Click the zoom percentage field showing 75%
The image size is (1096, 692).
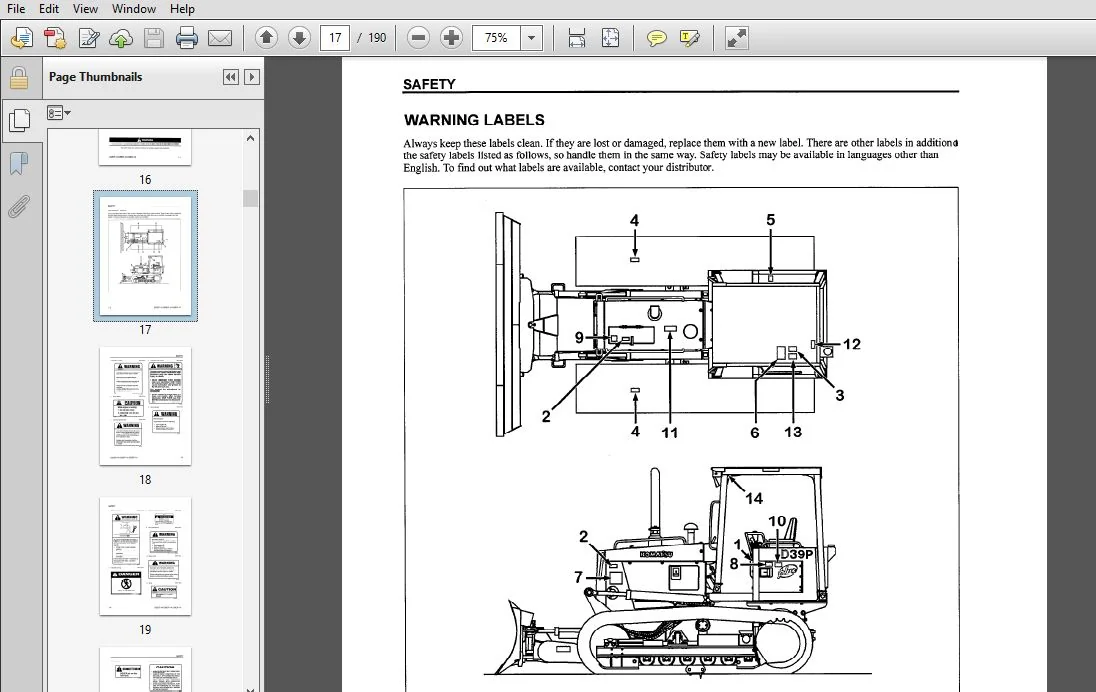(496, 38)
